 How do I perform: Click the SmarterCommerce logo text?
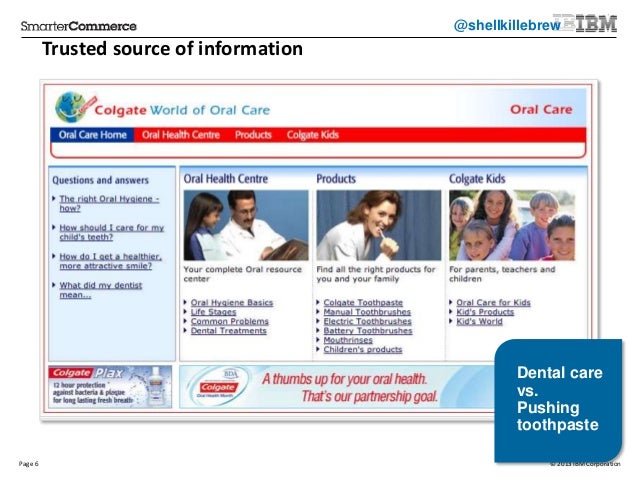(79, 26)
